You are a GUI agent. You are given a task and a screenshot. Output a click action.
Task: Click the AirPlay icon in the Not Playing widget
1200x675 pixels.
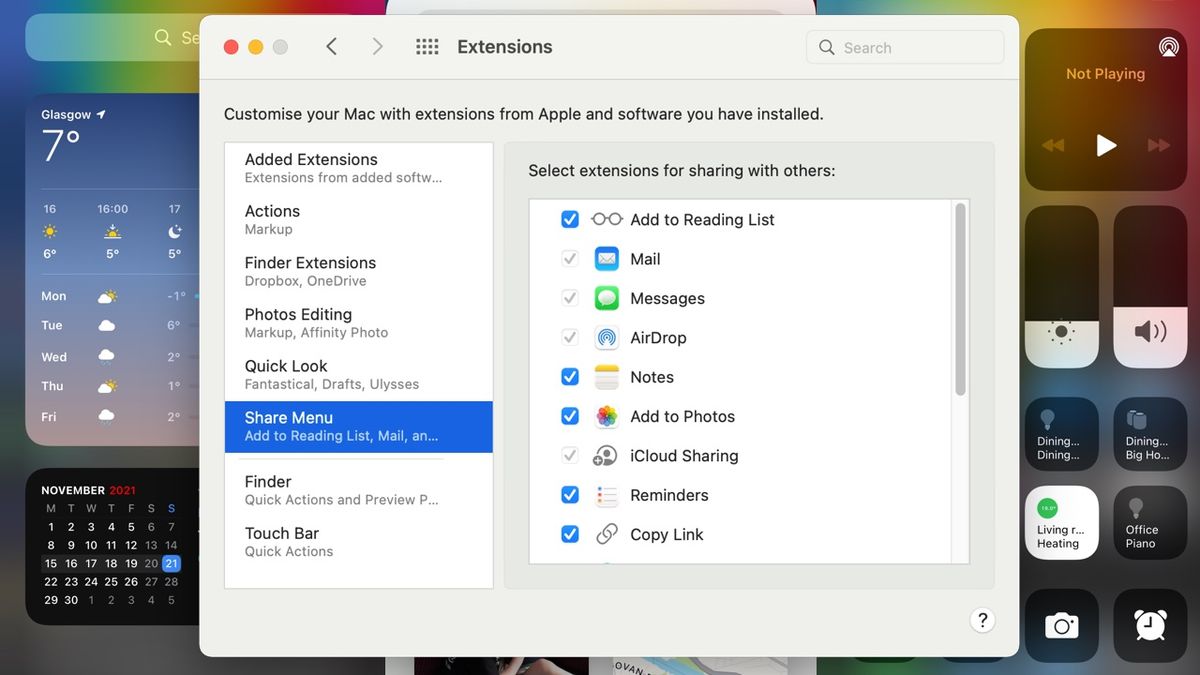(x=1169, y=46)
